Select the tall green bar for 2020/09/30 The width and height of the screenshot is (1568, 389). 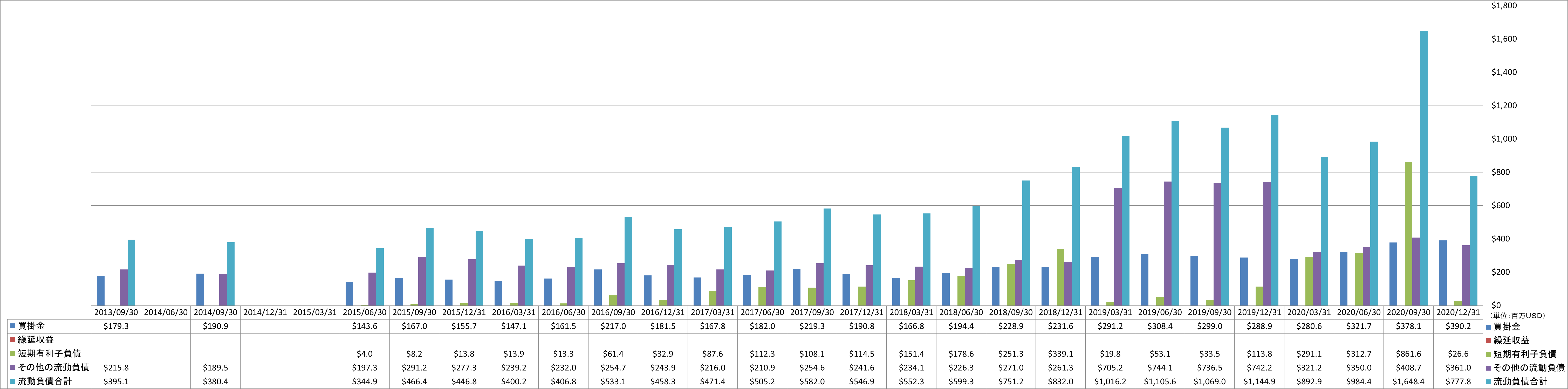coord(1408,234)
